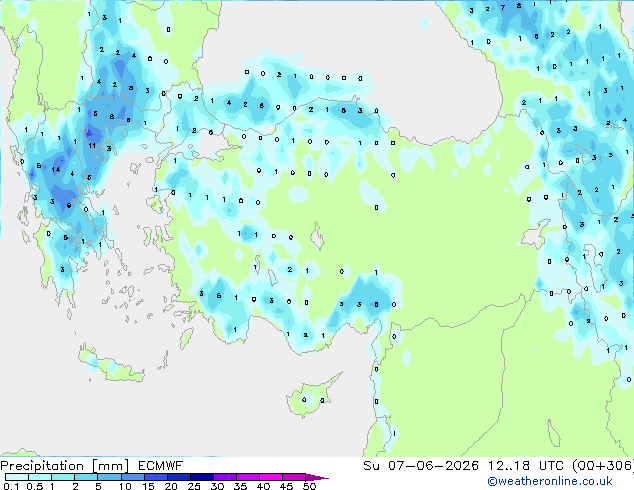Click the 5 to 10 mm legend swatch
This screenshot has height=490, width=634.
click(x=109, y=477)
